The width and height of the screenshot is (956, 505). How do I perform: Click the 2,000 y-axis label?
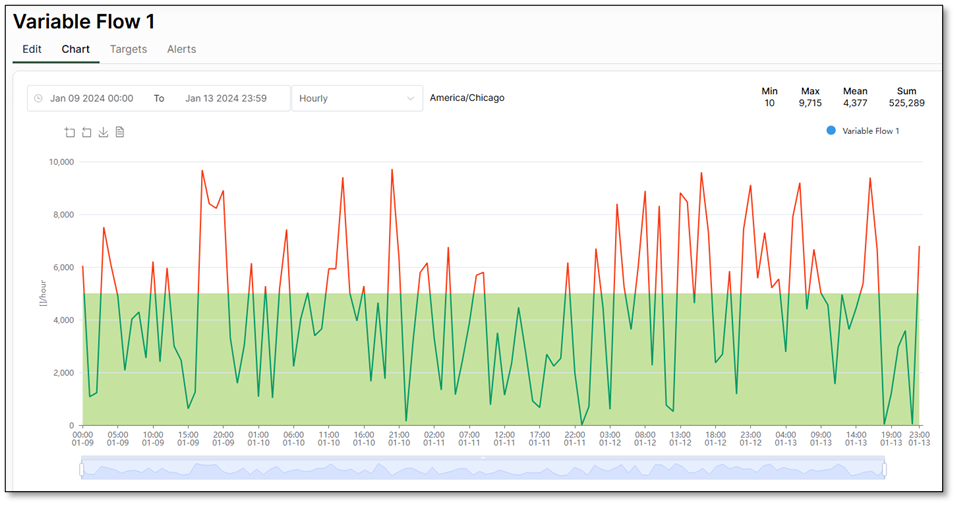[64, 373]
